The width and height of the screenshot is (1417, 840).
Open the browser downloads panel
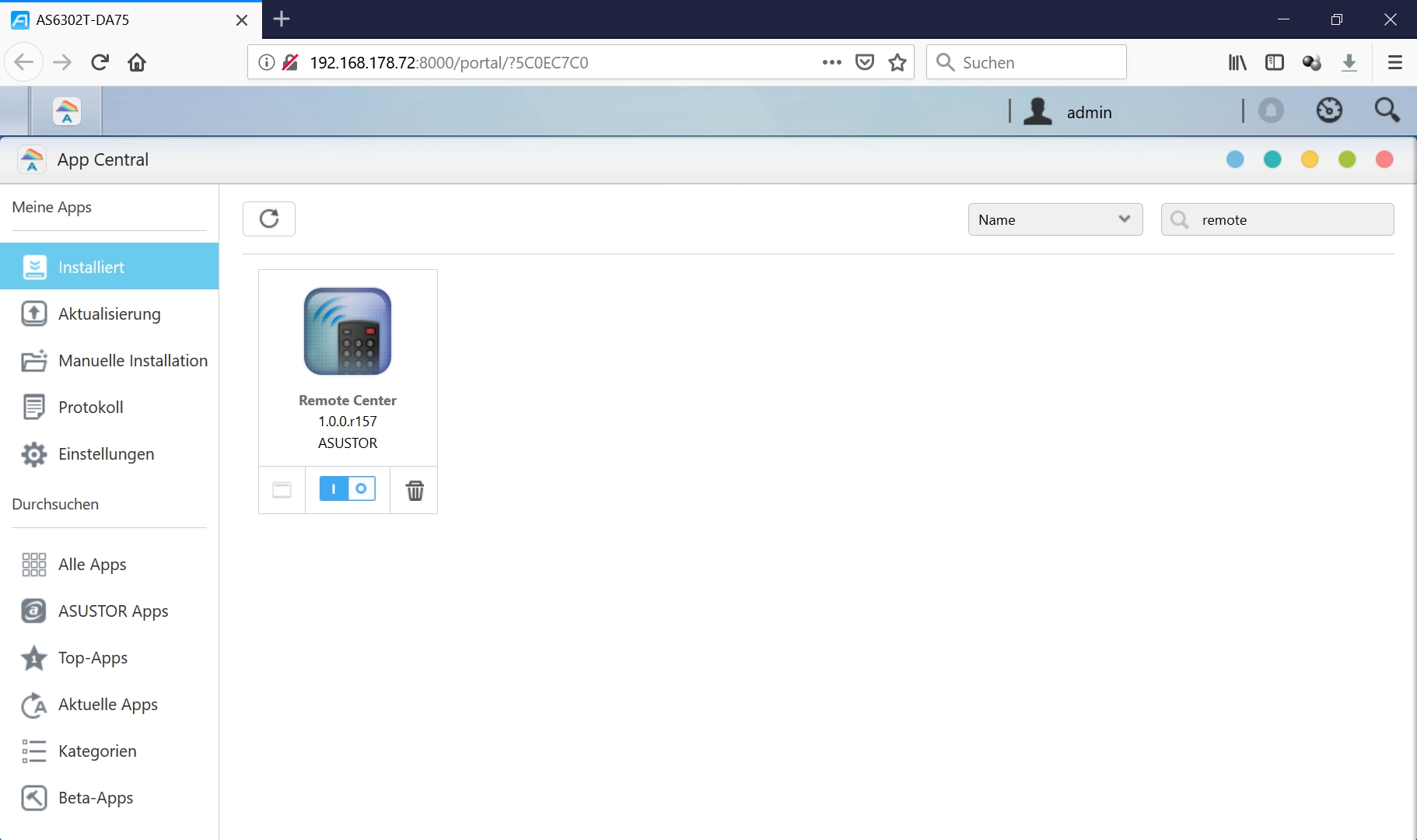(1349, 62)
